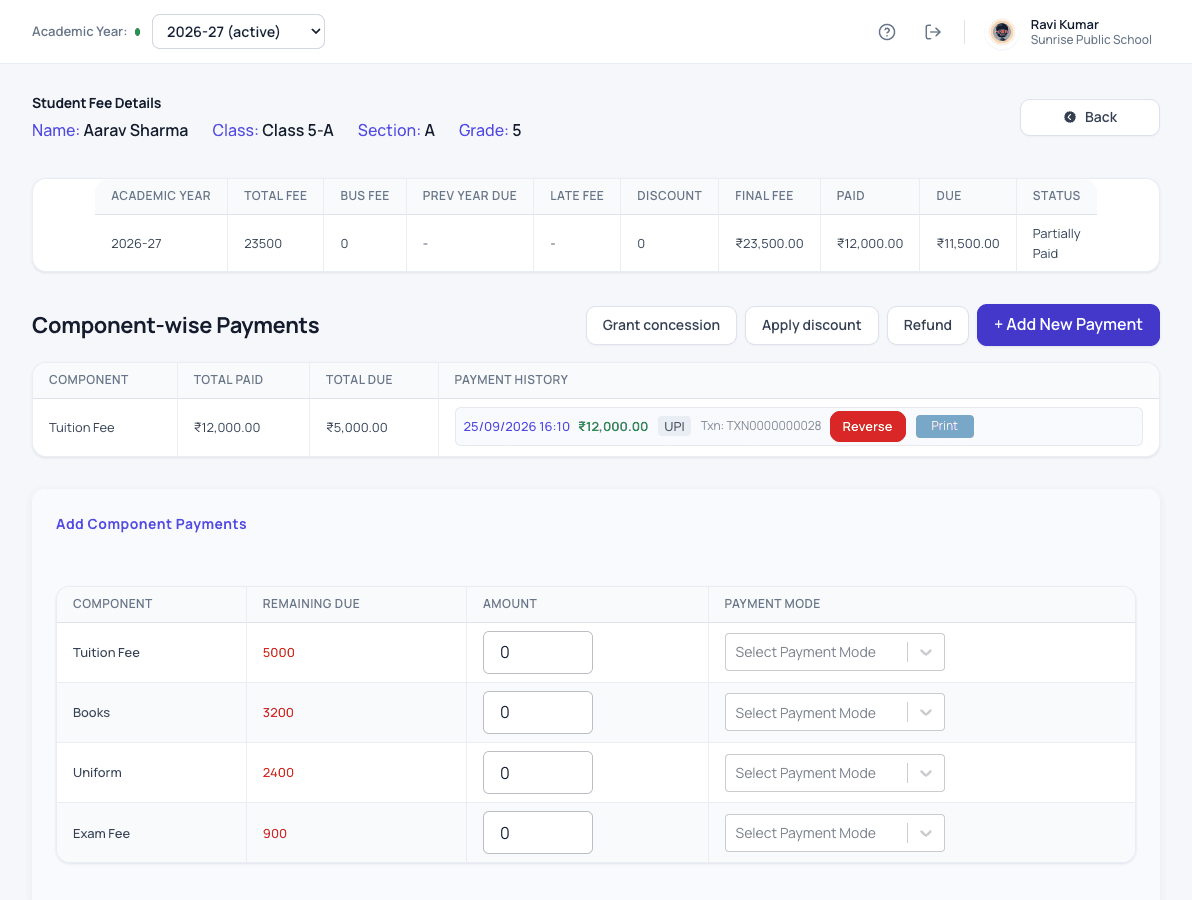Click the Refund button

pos(927,325)
